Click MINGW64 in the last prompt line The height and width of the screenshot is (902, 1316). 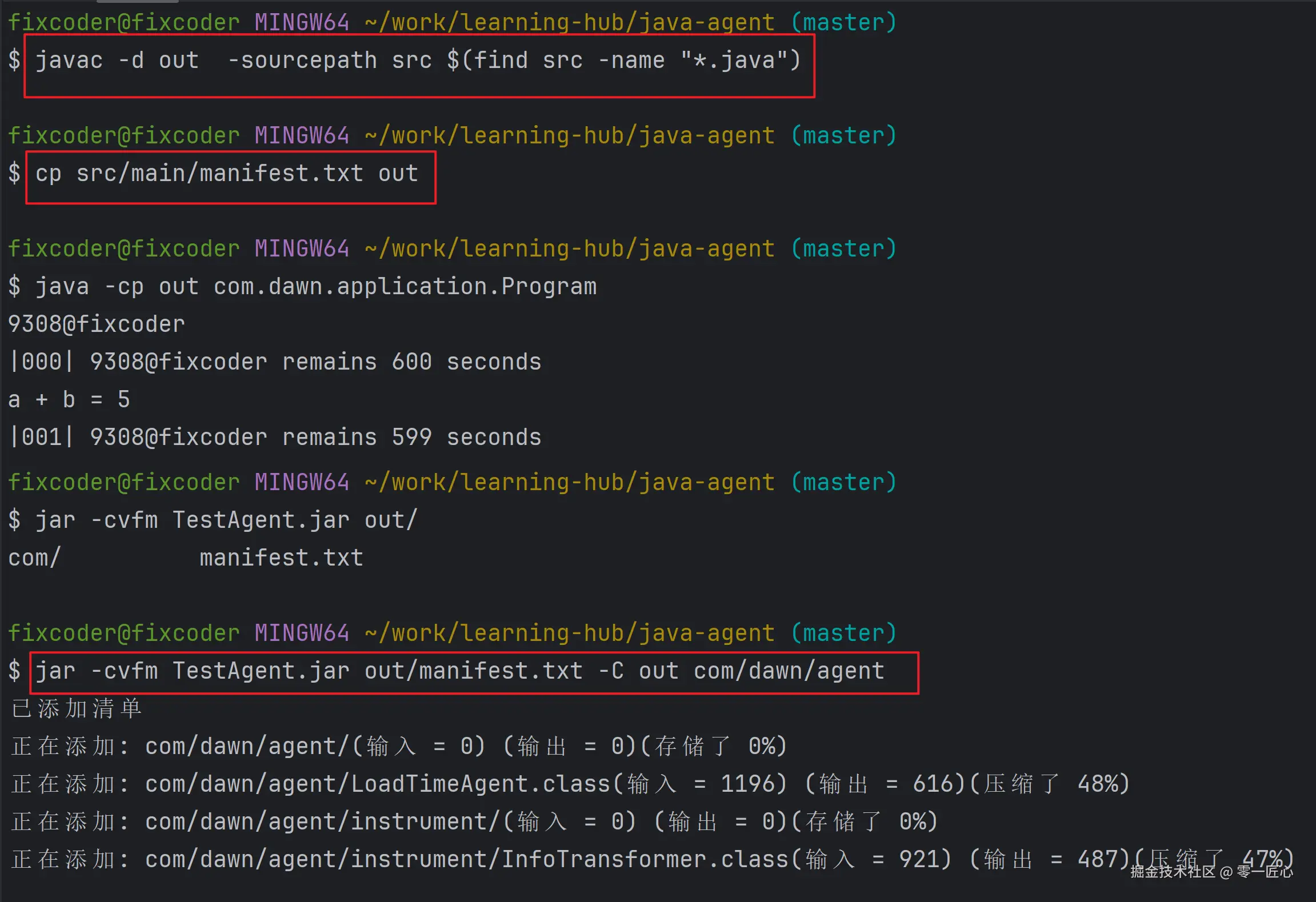302,634
